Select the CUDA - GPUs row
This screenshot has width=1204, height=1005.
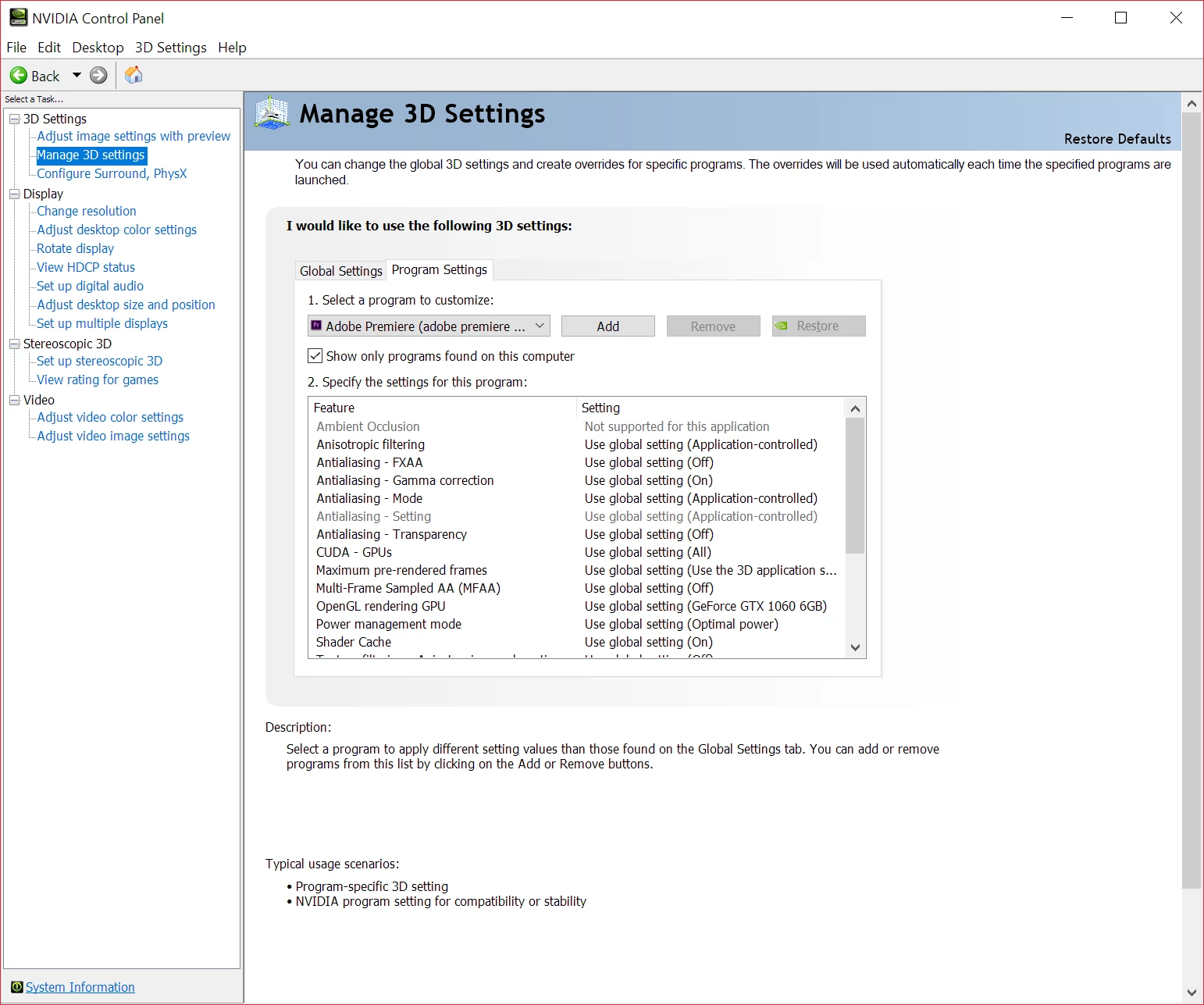click(577, 552)
